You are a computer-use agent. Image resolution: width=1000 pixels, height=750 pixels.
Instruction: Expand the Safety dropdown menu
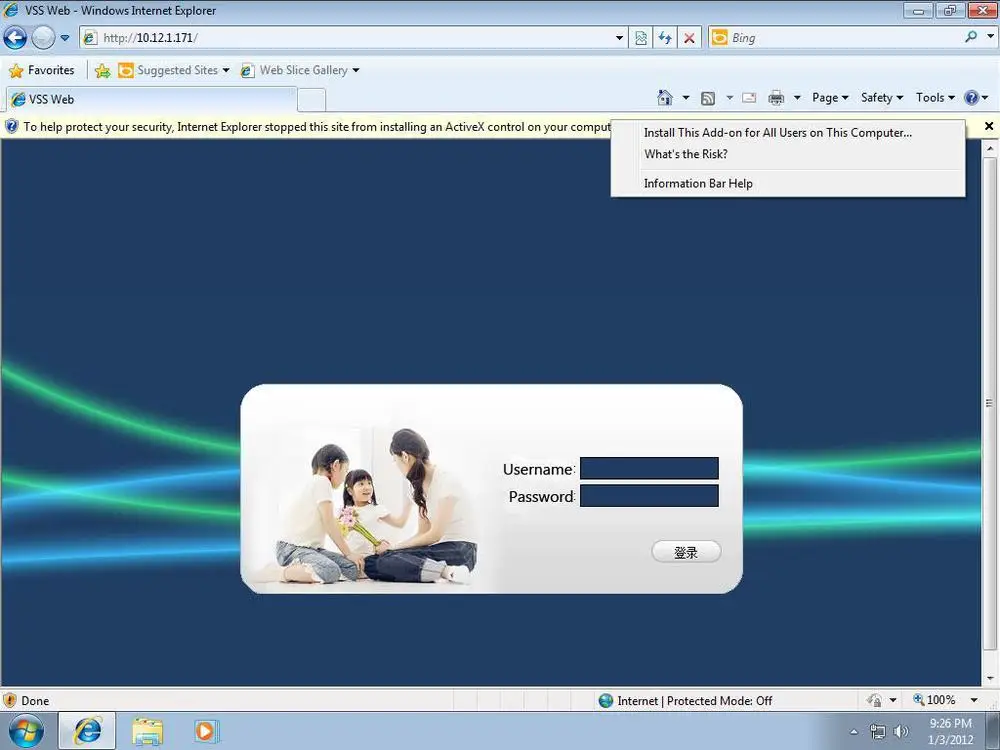point(881,98)
